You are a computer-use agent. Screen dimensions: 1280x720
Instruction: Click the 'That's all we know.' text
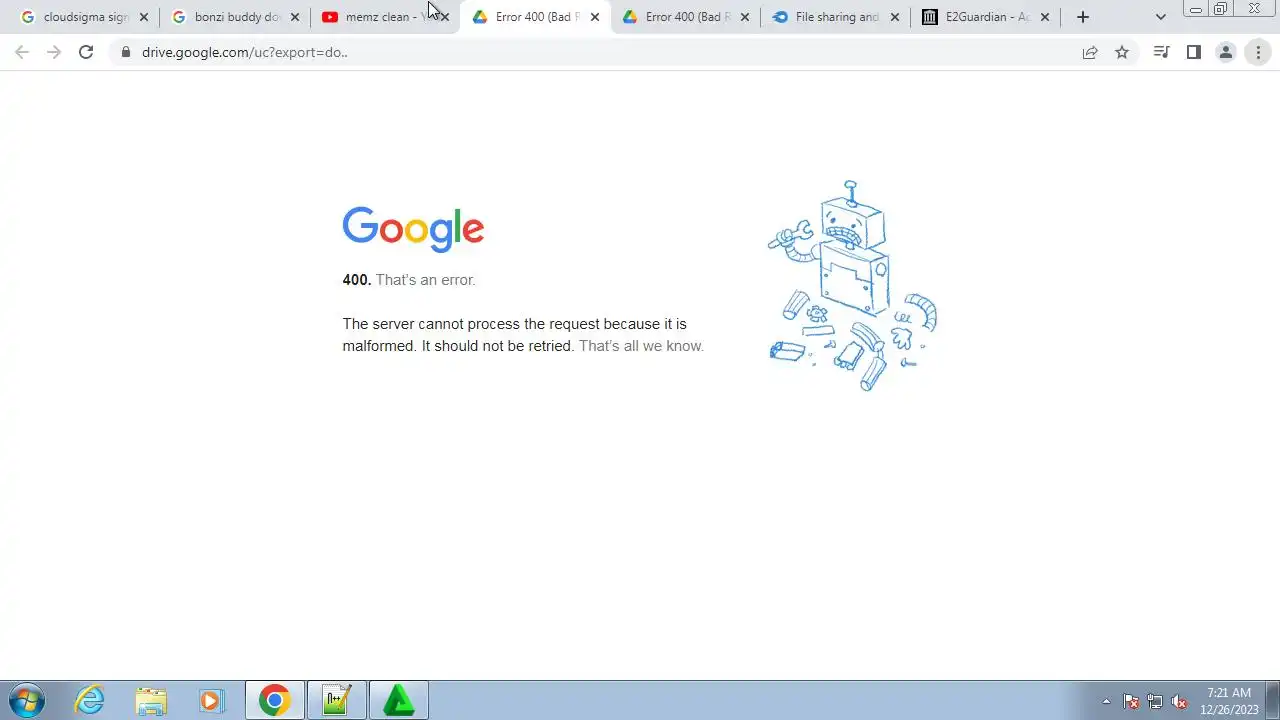coord(641,346)
